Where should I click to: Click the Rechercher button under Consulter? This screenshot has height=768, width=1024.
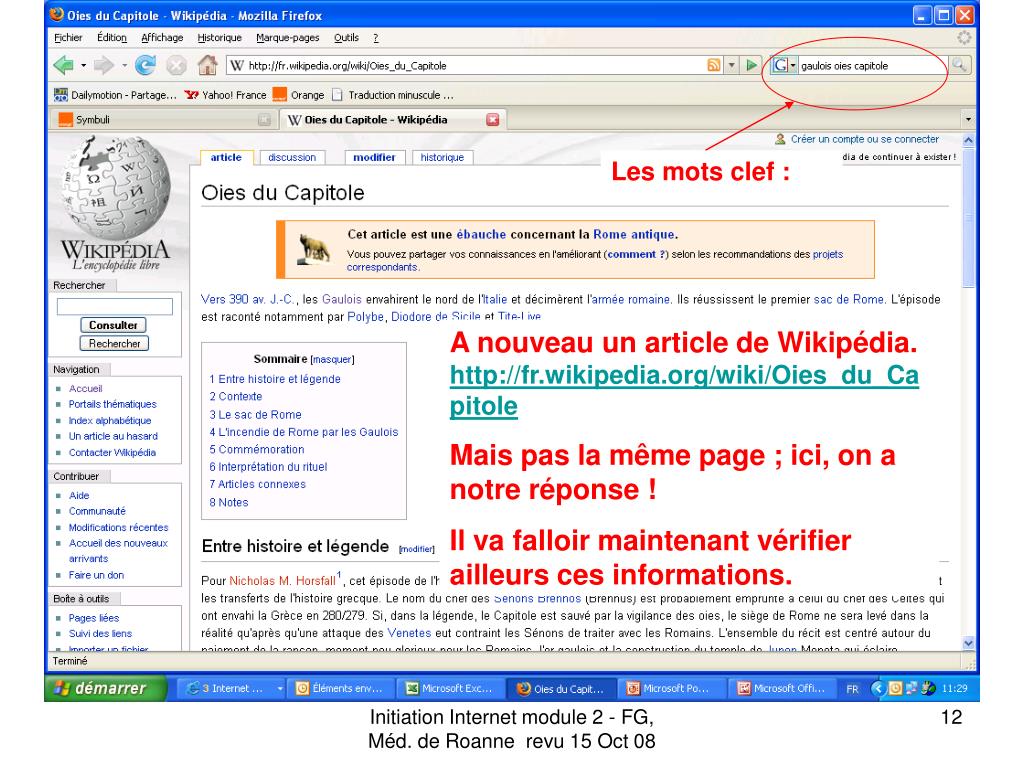click(114, 343)
